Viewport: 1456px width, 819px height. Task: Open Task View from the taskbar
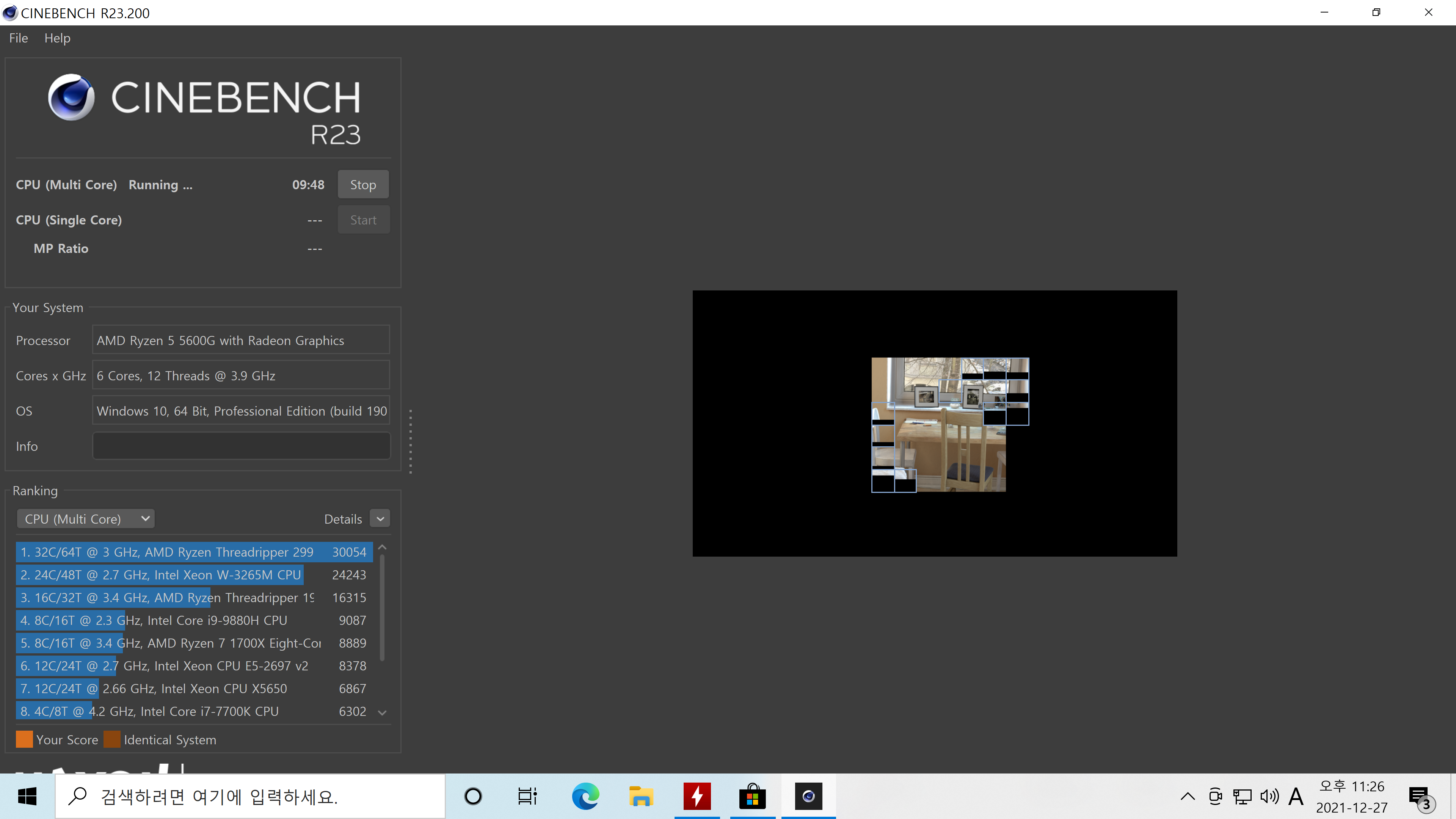click(x=527, y=796)
